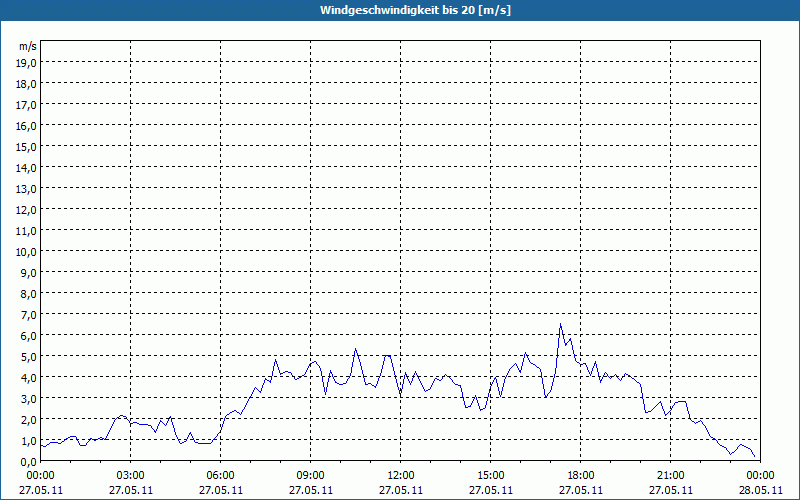Click the chart title 'Windgeschwindigkeit bis 20 [m/s]'
The height and width of the screenshot is (500, 800).
pyautogui.click(x=415, y=10)
